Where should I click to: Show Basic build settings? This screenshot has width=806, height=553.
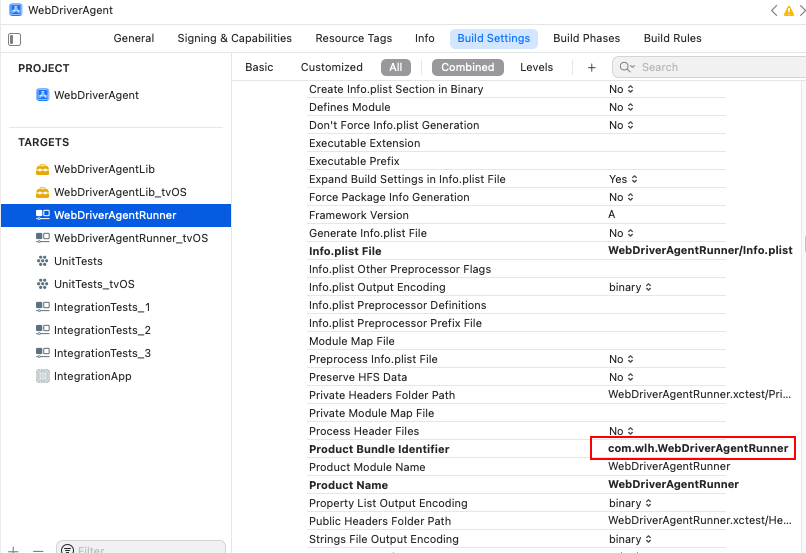click(259, 67)
